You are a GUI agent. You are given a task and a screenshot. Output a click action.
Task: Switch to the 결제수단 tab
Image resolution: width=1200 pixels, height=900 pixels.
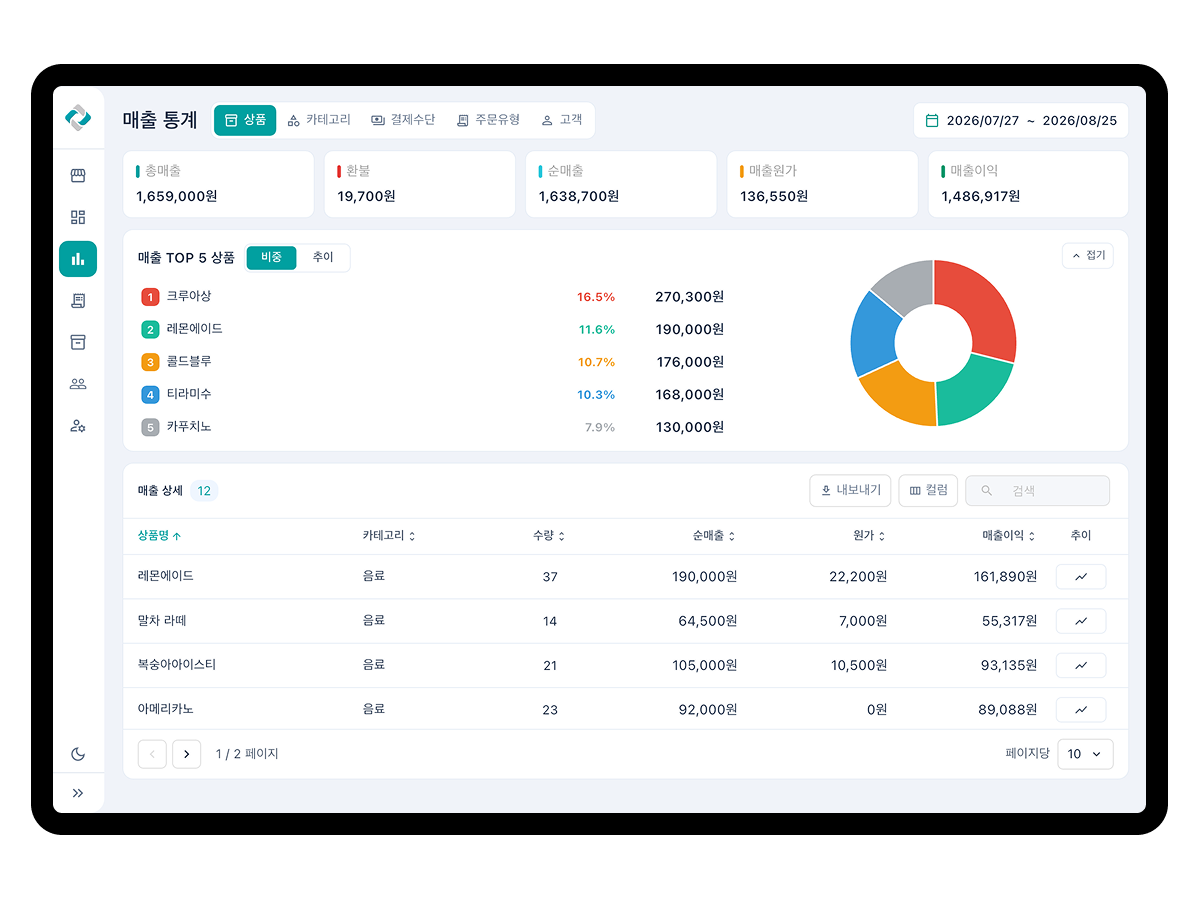point(403,120)
